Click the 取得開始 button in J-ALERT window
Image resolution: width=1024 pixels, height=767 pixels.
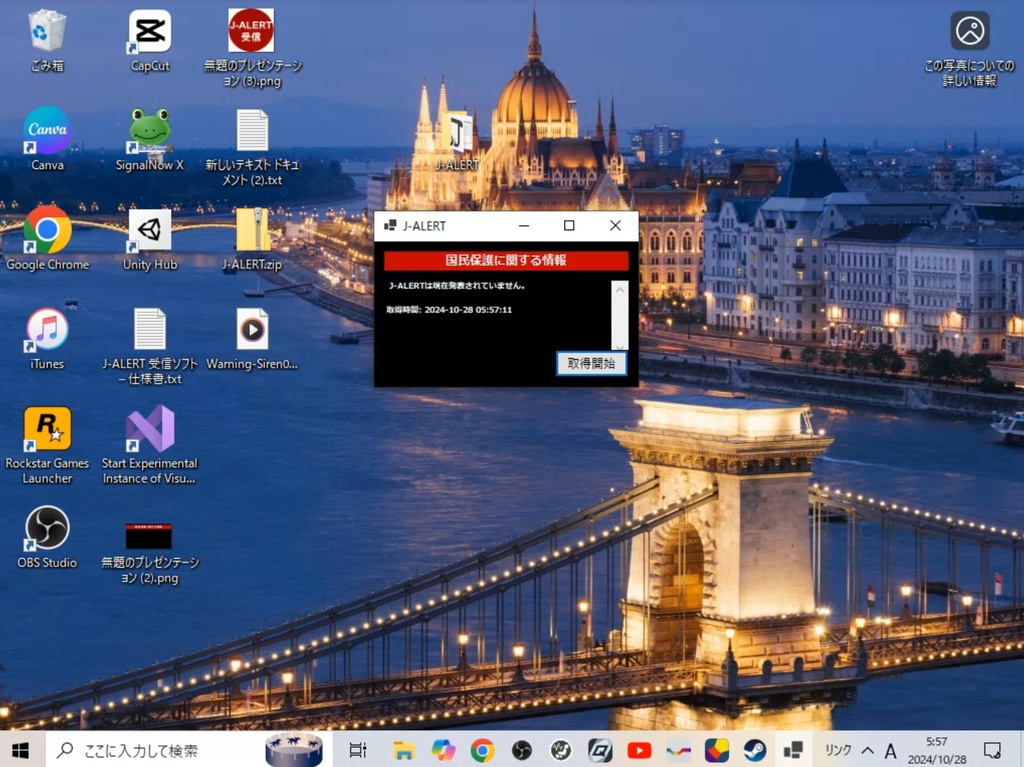click(x=591, y=363)
